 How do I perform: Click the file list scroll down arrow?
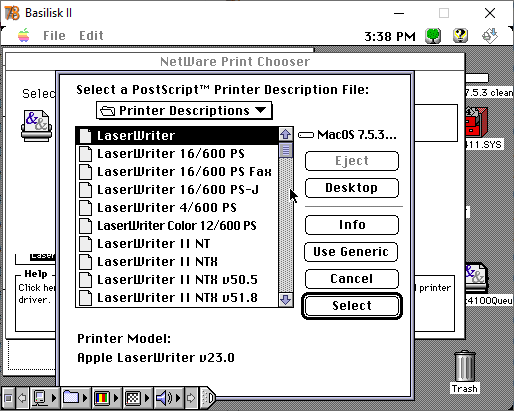(286, 299)
